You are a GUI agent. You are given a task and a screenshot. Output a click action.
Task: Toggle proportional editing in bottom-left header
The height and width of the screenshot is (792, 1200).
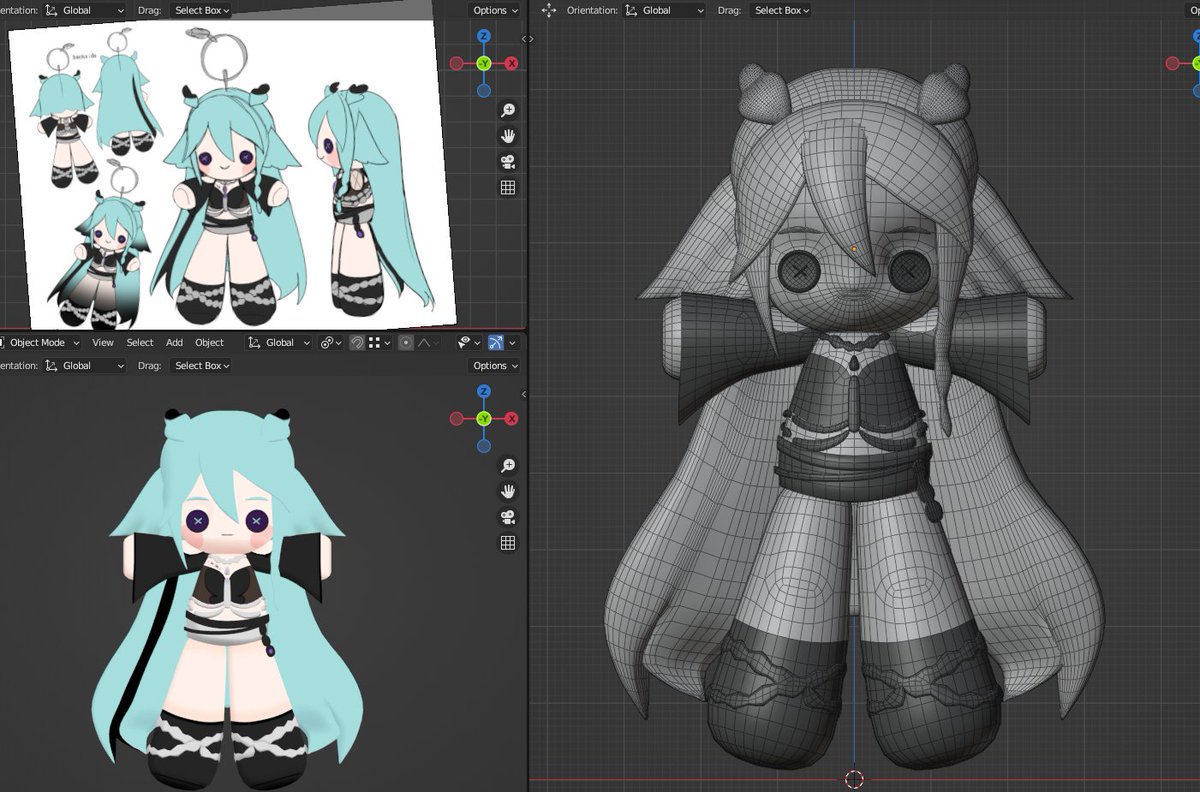[405, 342]
